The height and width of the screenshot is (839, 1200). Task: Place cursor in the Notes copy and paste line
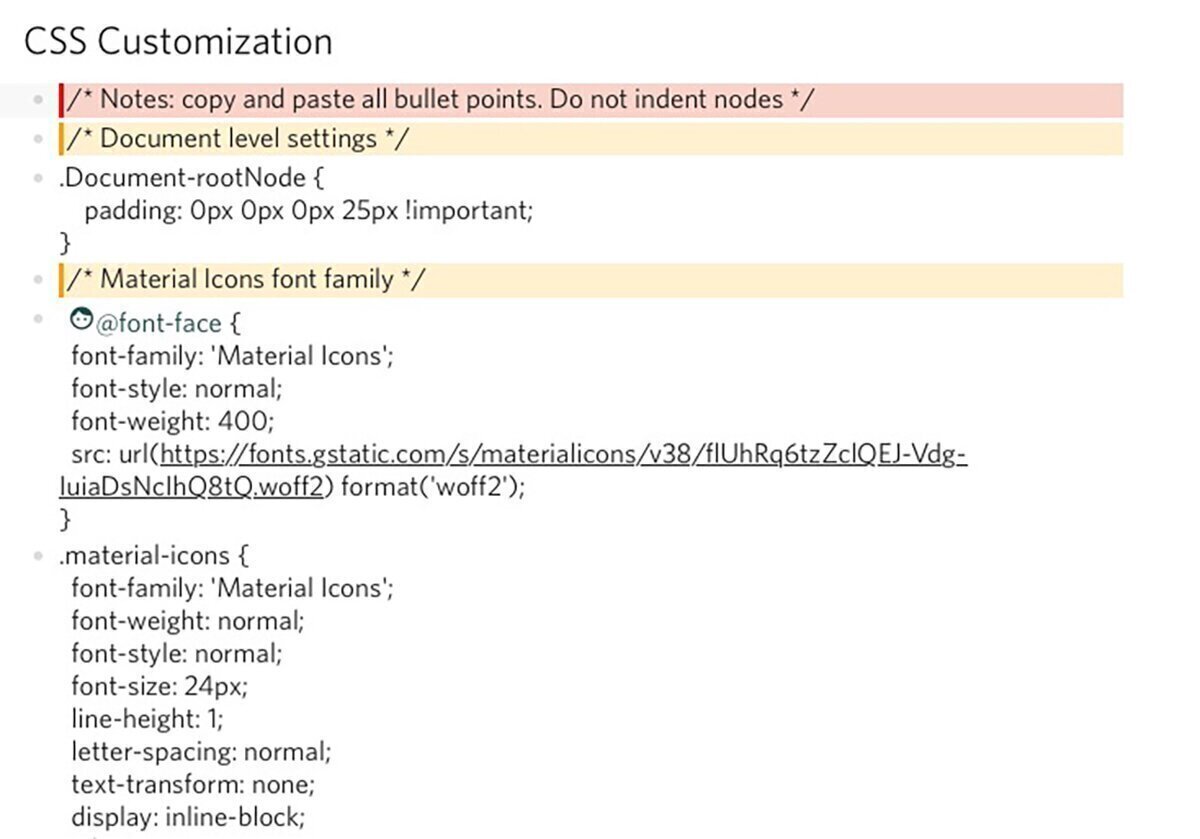441,100
